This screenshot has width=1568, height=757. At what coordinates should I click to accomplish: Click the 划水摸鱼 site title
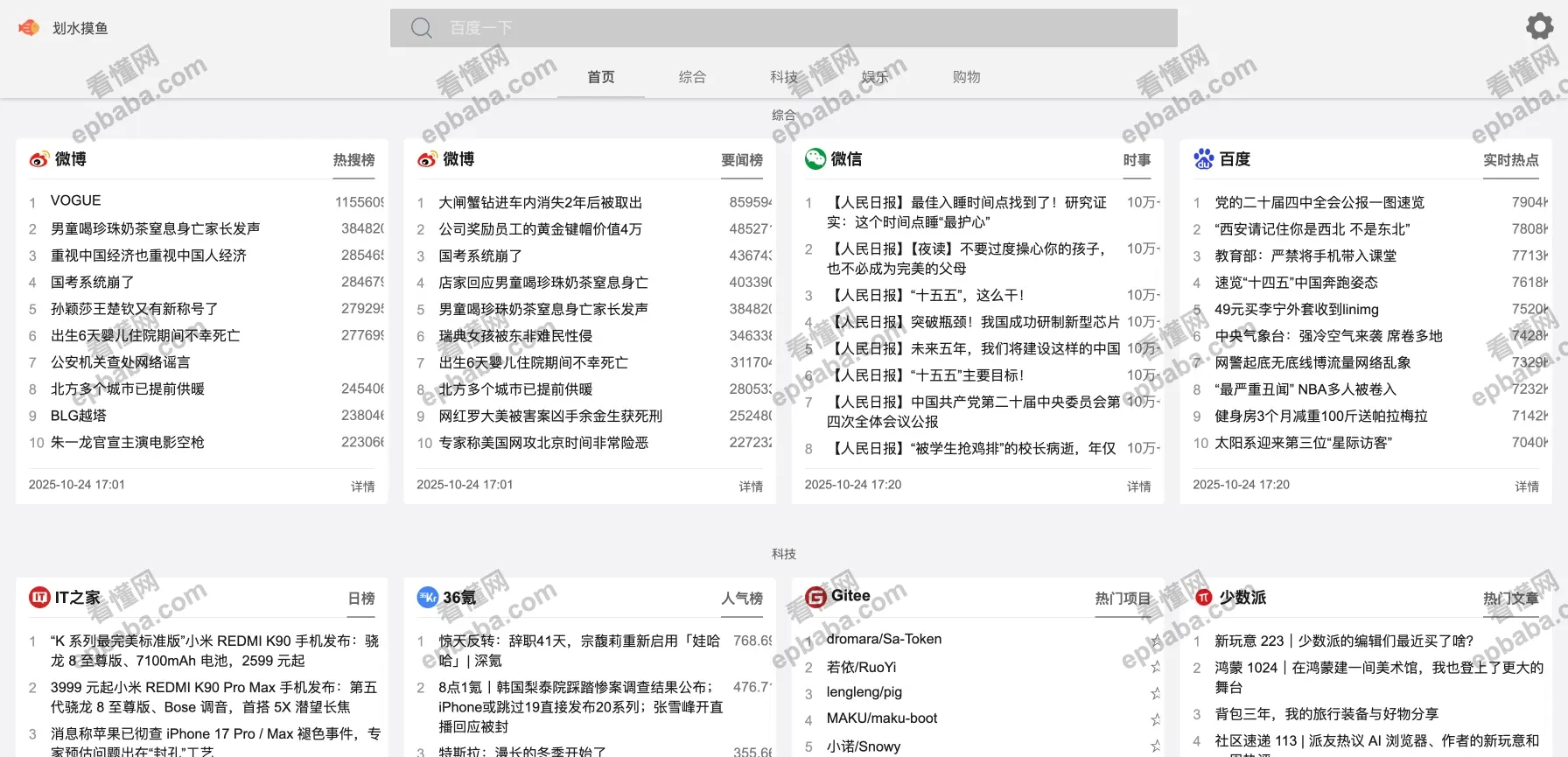pyautogui.click(x=80, y=28)
